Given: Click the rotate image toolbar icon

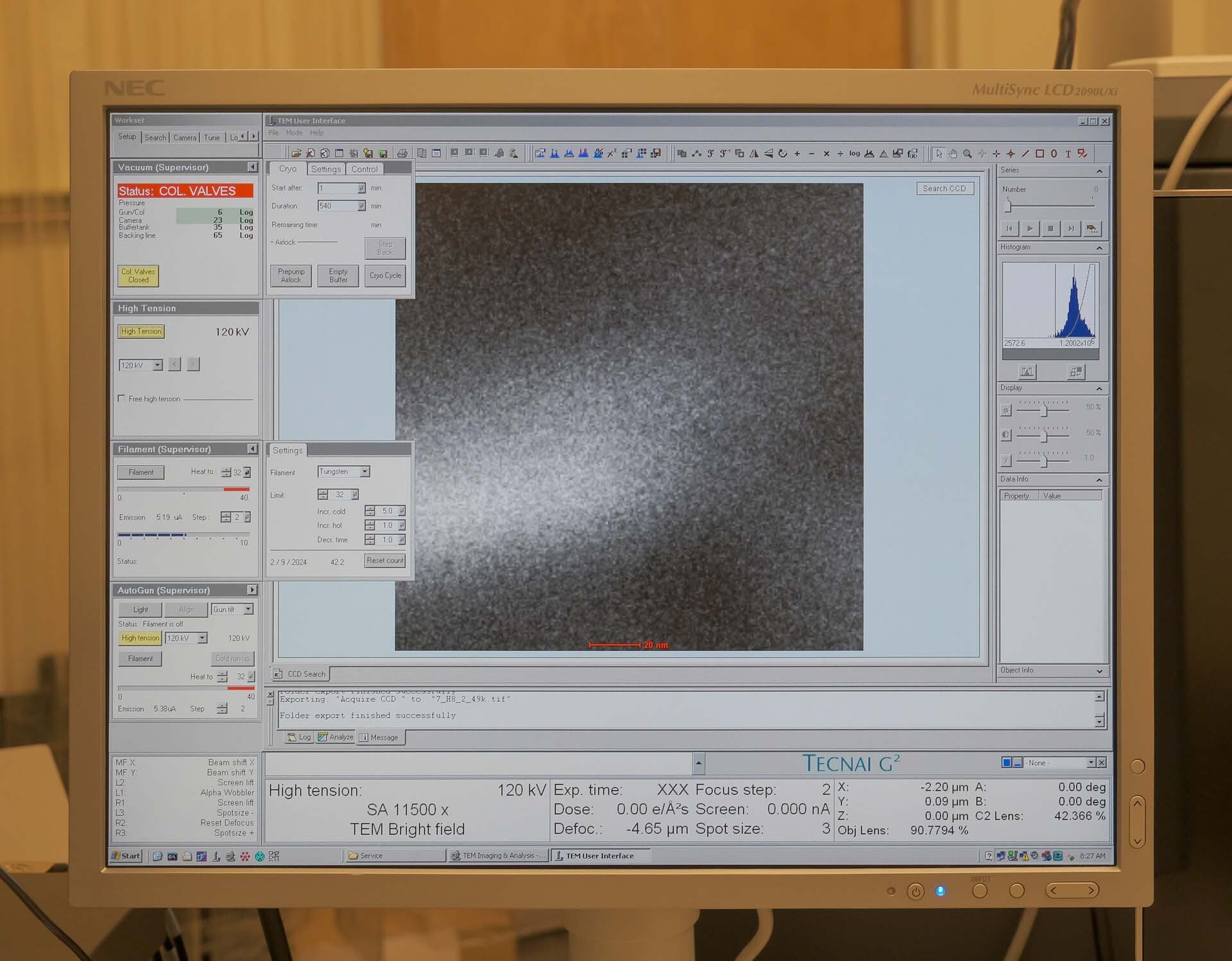Looking at the screenshot, I should (x=782, y=153).
